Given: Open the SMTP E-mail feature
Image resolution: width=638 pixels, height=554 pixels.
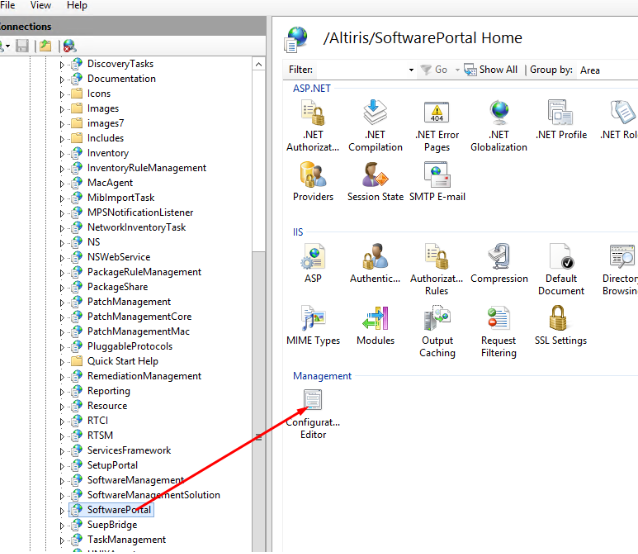Looking at the screenshot, I should click(437, 176).
